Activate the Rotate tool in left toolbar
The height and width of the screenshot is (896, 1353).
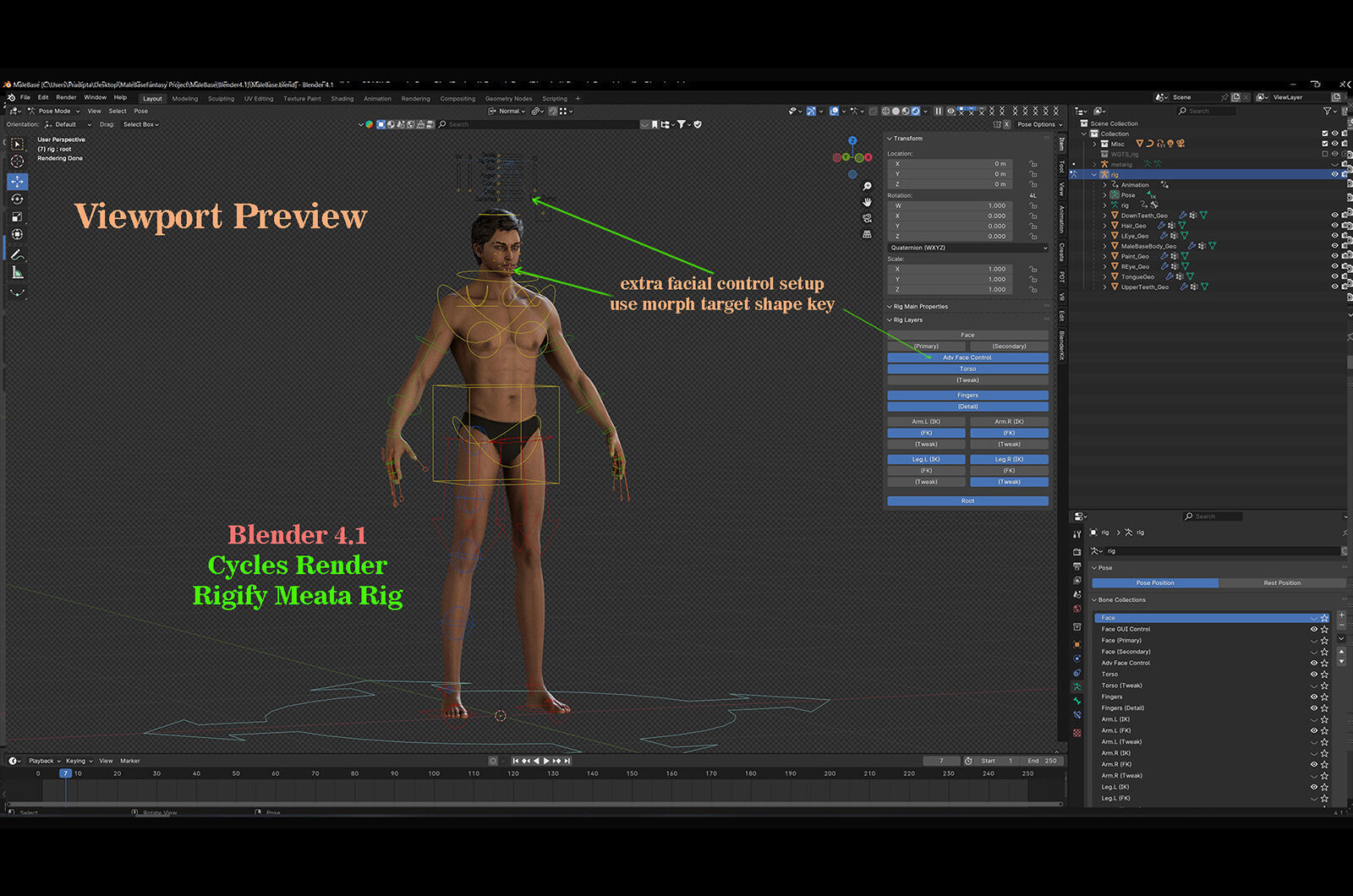click(17, 199)
